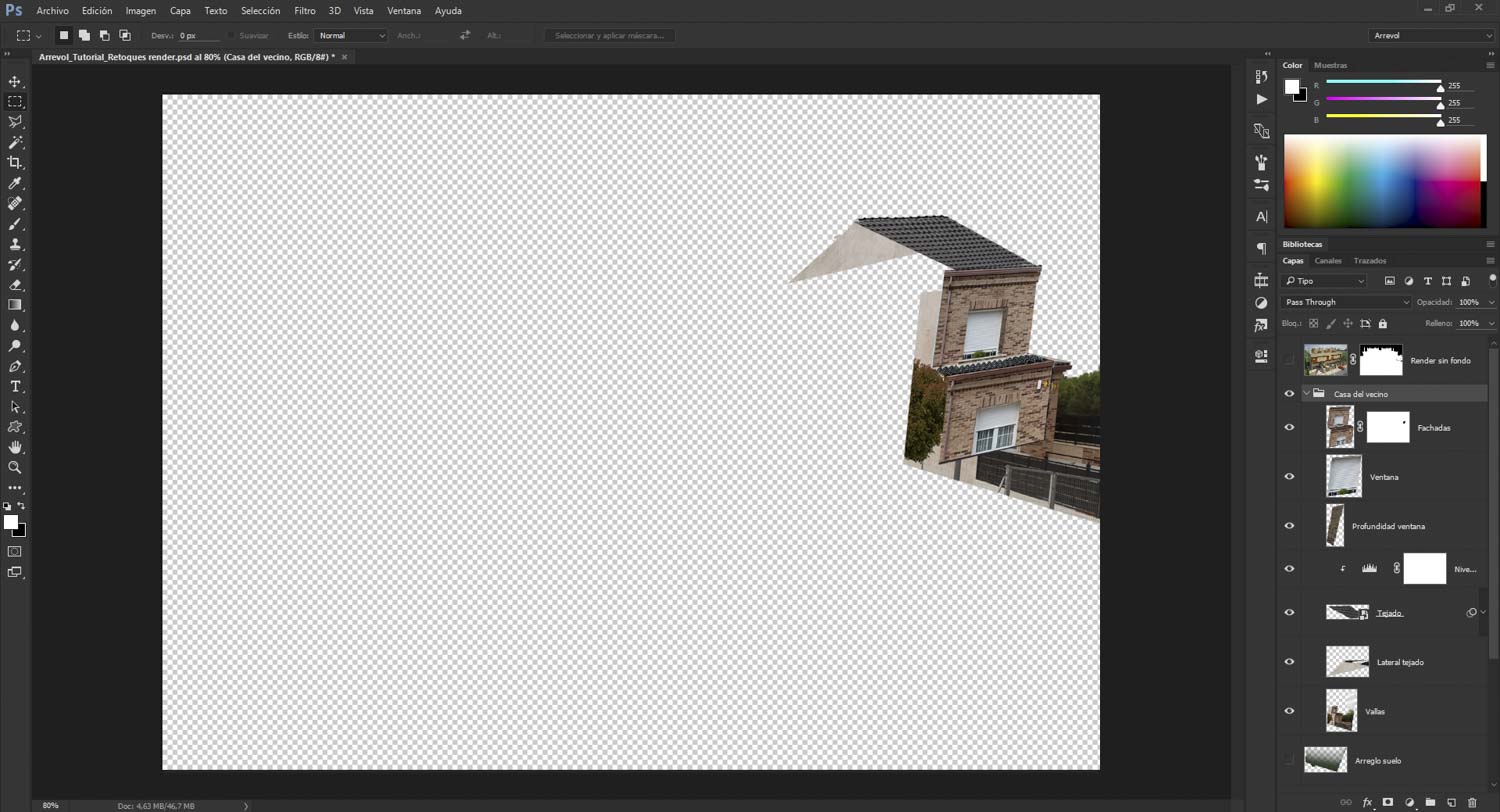
Task: Open the Ventana menu
Action: click(404, 11)
